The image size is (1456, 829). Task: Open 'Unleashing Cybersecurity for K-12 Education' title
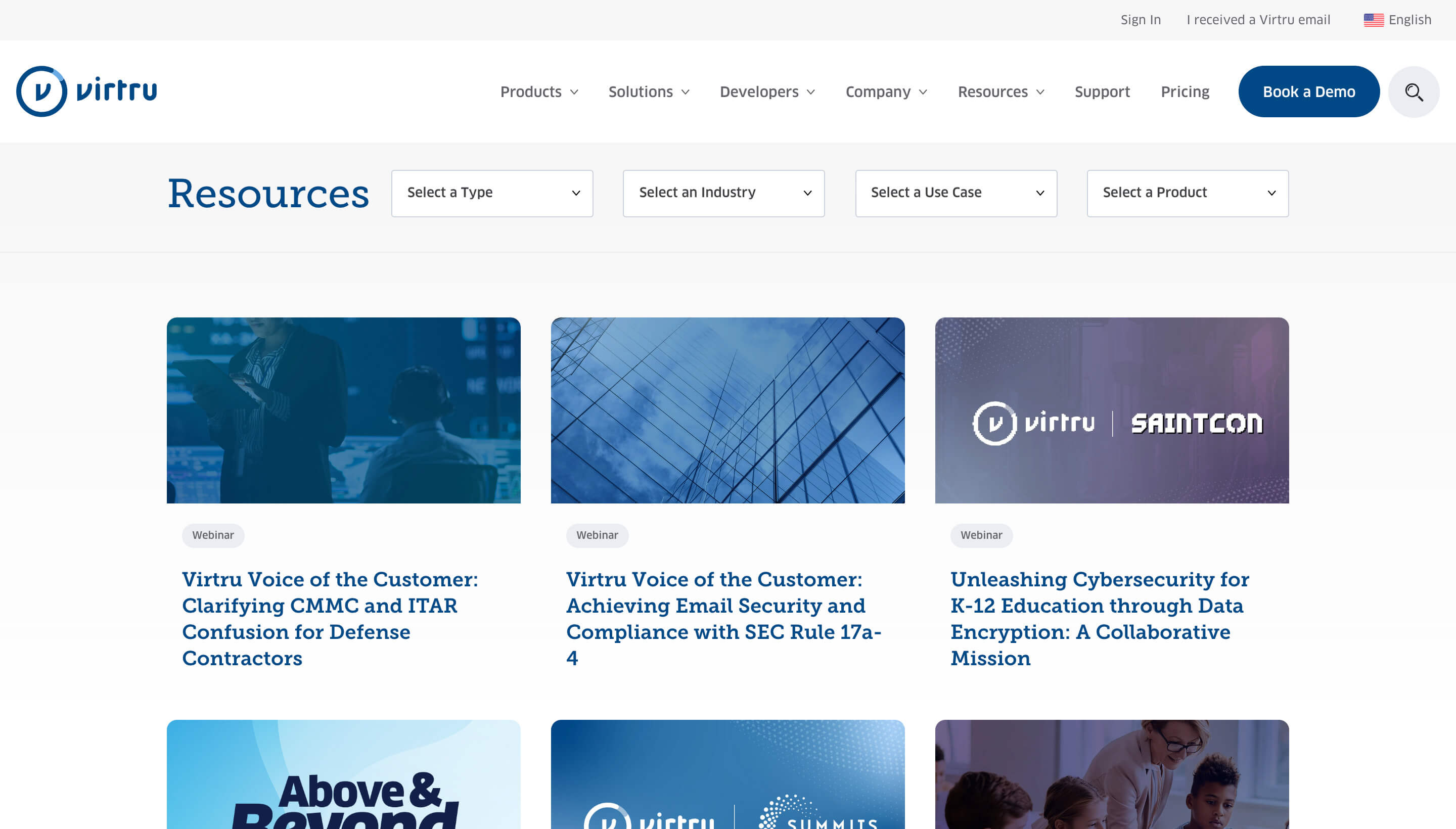(x=1100, y=618)
